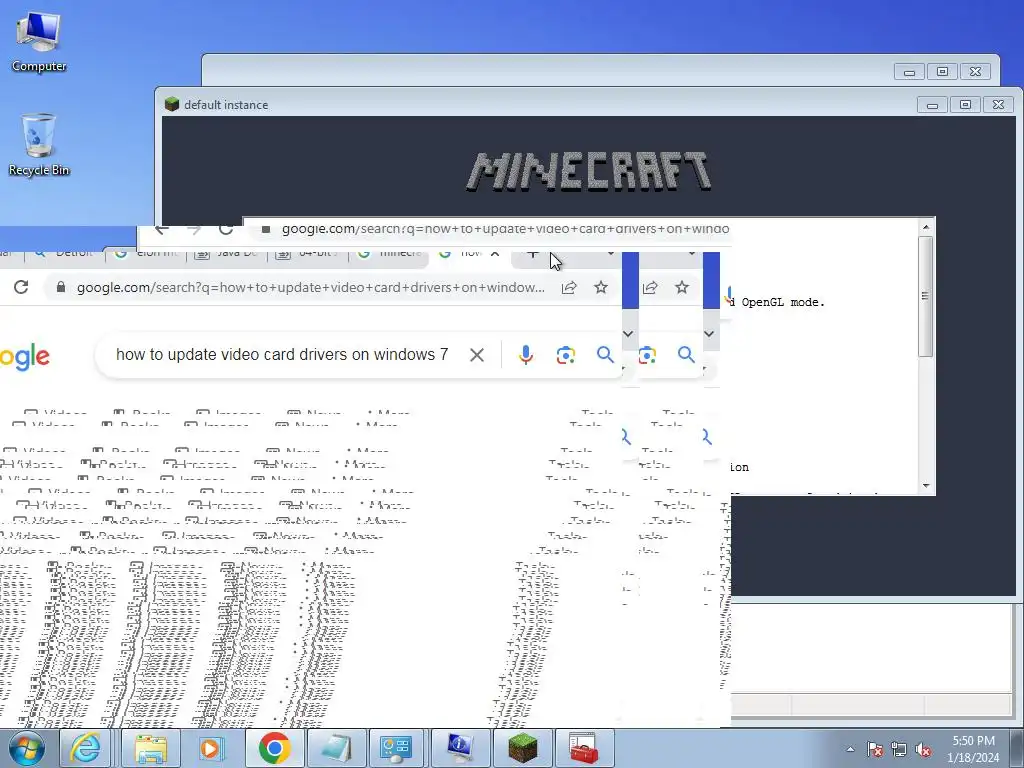Switch to the 'Java D' tab
Image resolution: width=1024 pixels, height=768 pixels.
(227, 253)
